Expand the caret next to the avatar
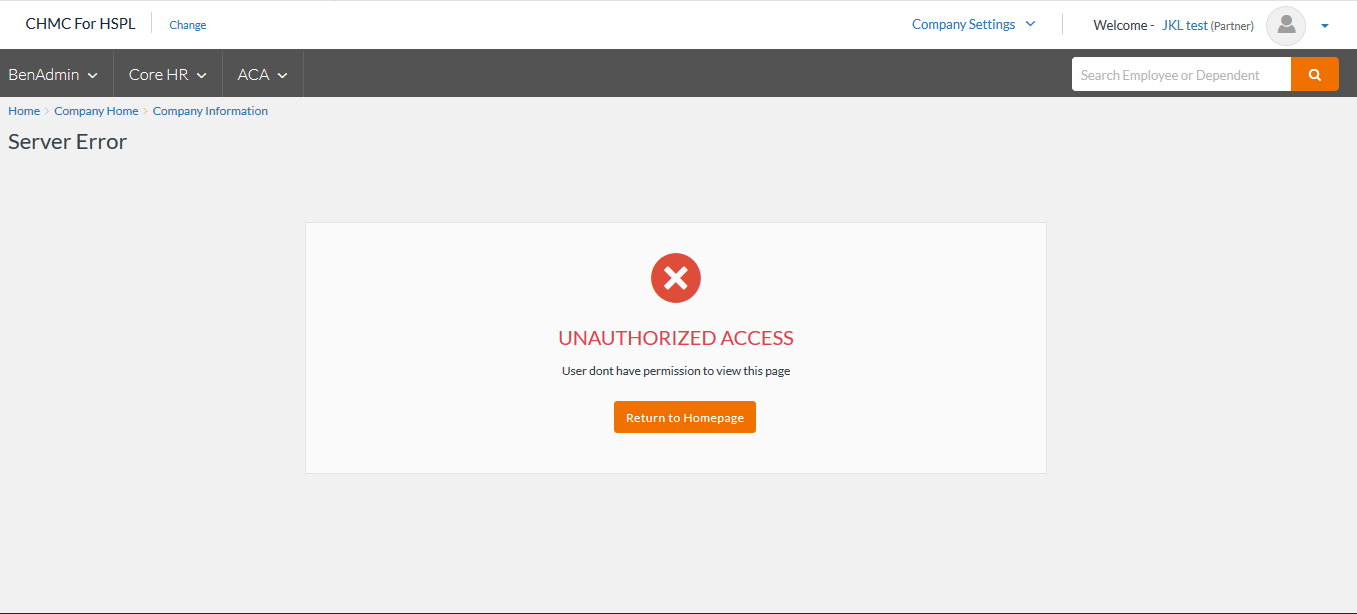1357x614 pixels. pyautogui.click(x=1325, y=26)
